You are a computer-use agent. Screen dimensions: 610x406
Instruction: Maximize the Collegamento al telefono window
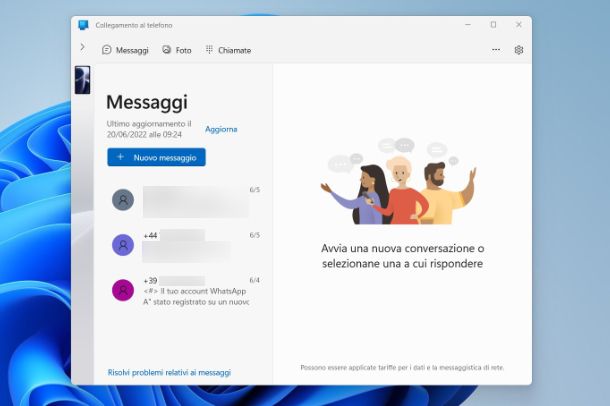coord(493,24)
